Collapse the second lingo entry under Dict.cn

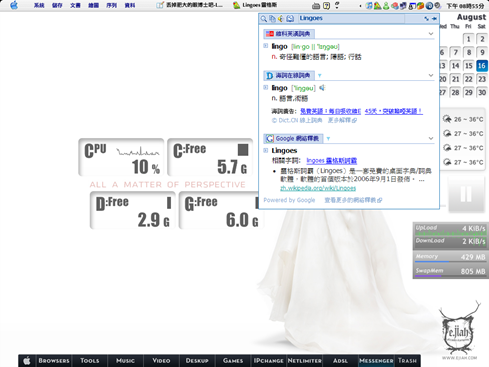266,87
